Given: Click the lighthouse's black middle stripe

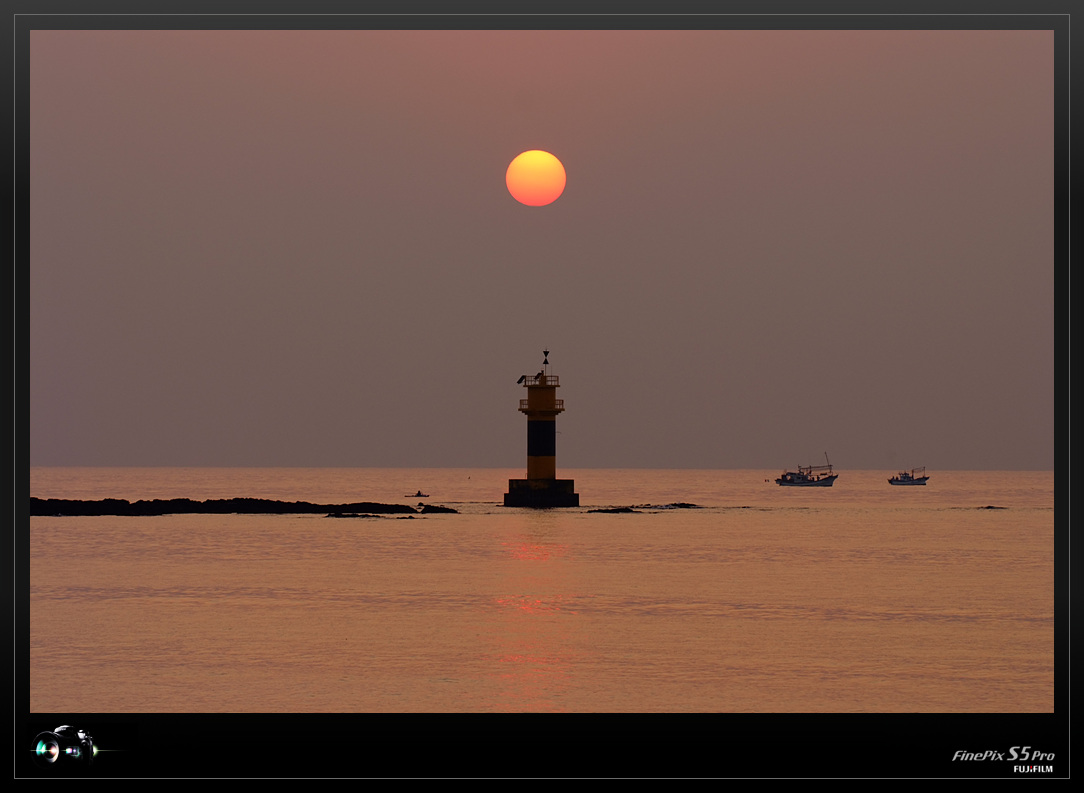Looking at the screenshot, I should coord(541,437).
